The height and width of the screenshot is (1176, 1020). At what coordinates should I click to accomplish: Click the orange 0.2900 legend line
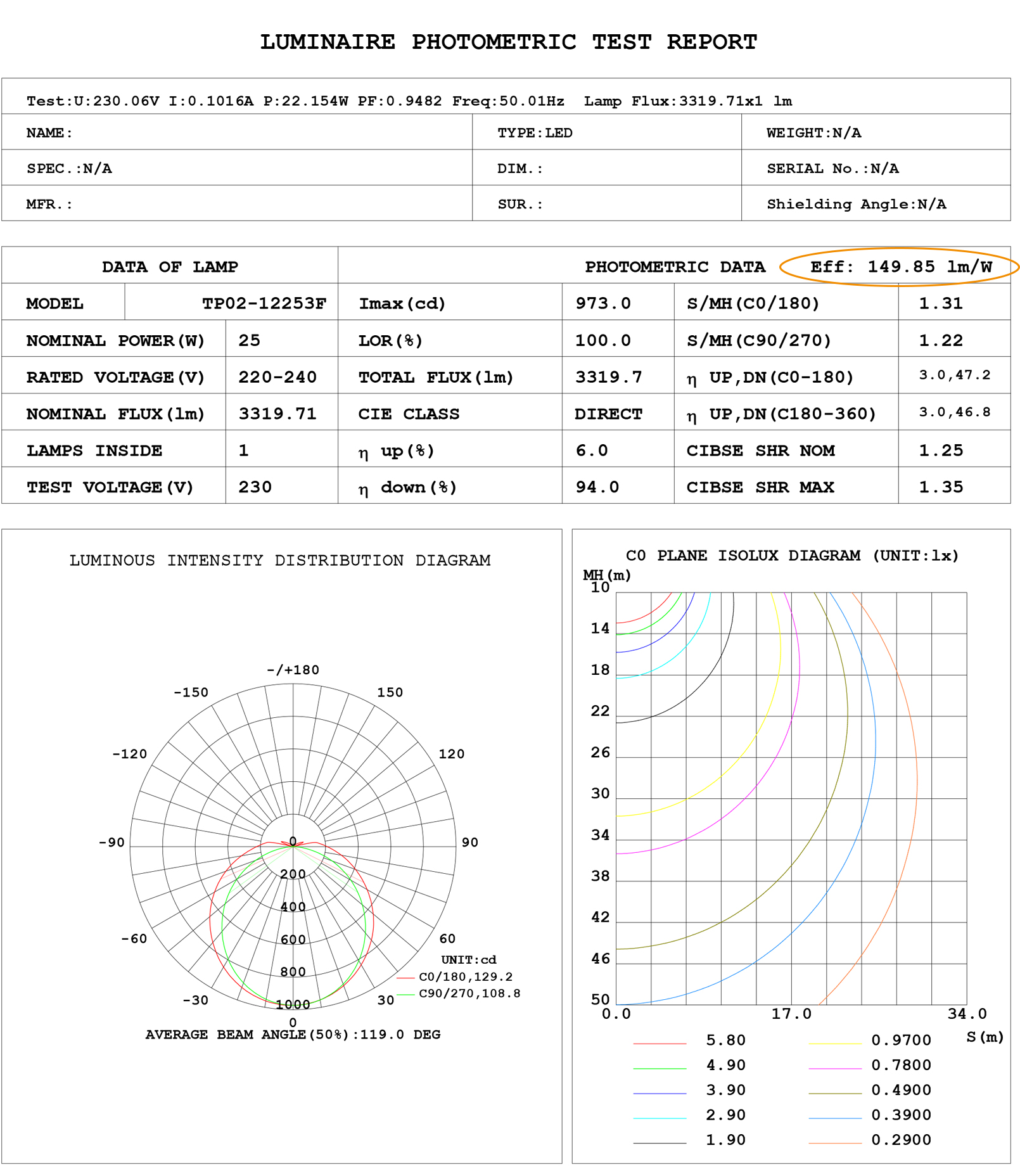coord(835,1143)
